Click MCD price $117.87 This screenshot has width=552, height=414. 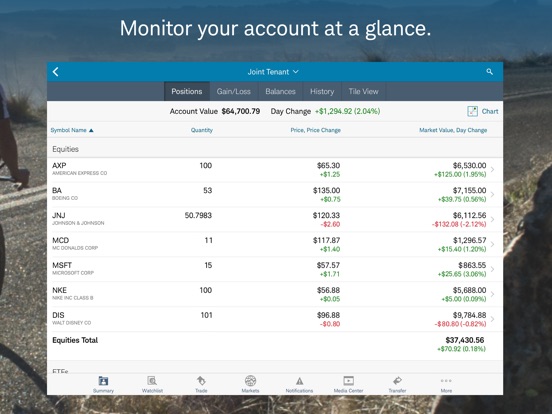coord(326,240)
